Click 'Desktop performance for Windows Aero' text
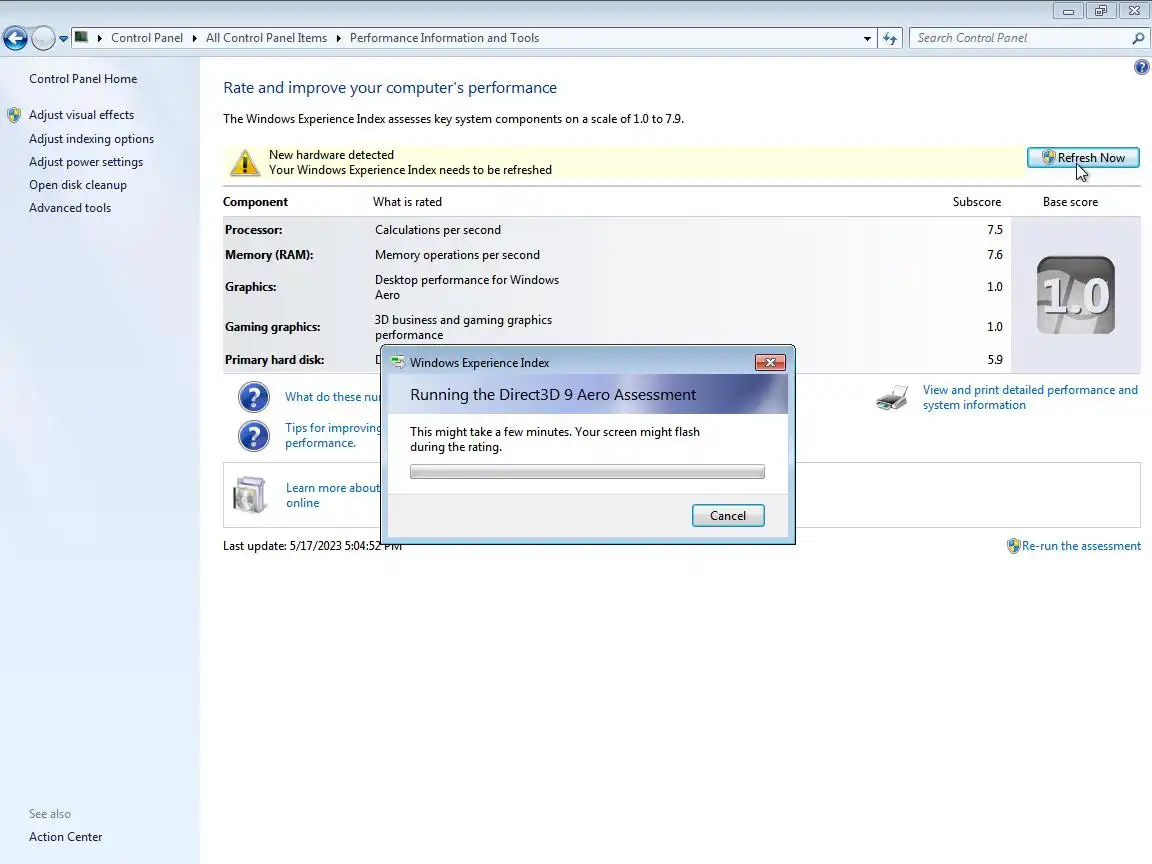Image resolution: width=1152 pixels, height=864 pixels. click(x=467, y=287)
